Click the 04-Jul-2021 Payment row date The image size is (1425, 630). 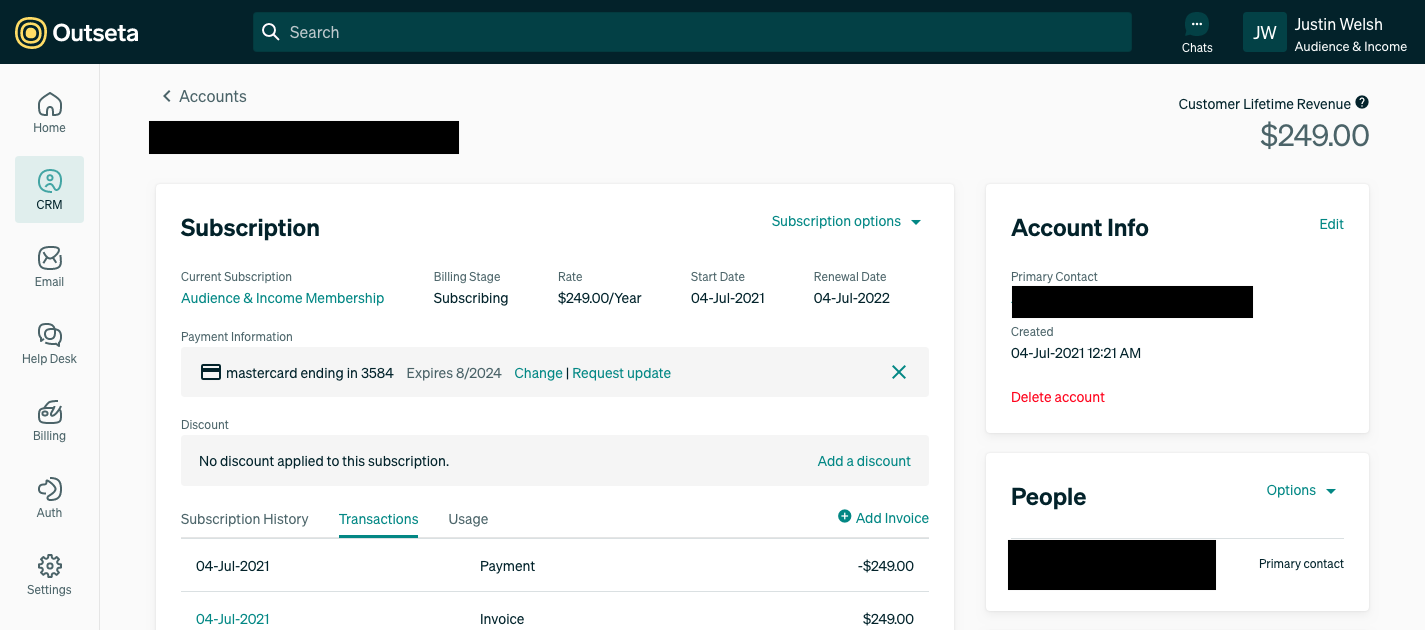point(232,566)
